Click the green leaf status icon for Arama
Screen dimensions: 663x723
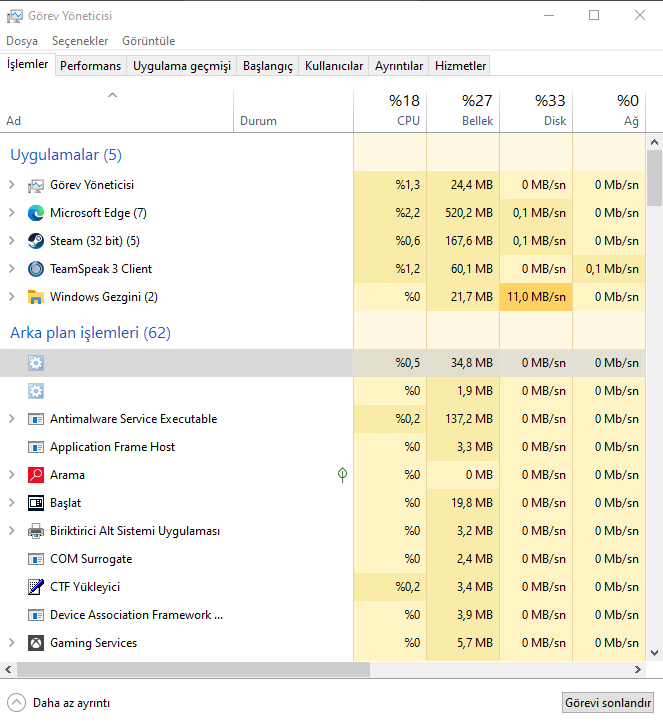click(342, 475)
